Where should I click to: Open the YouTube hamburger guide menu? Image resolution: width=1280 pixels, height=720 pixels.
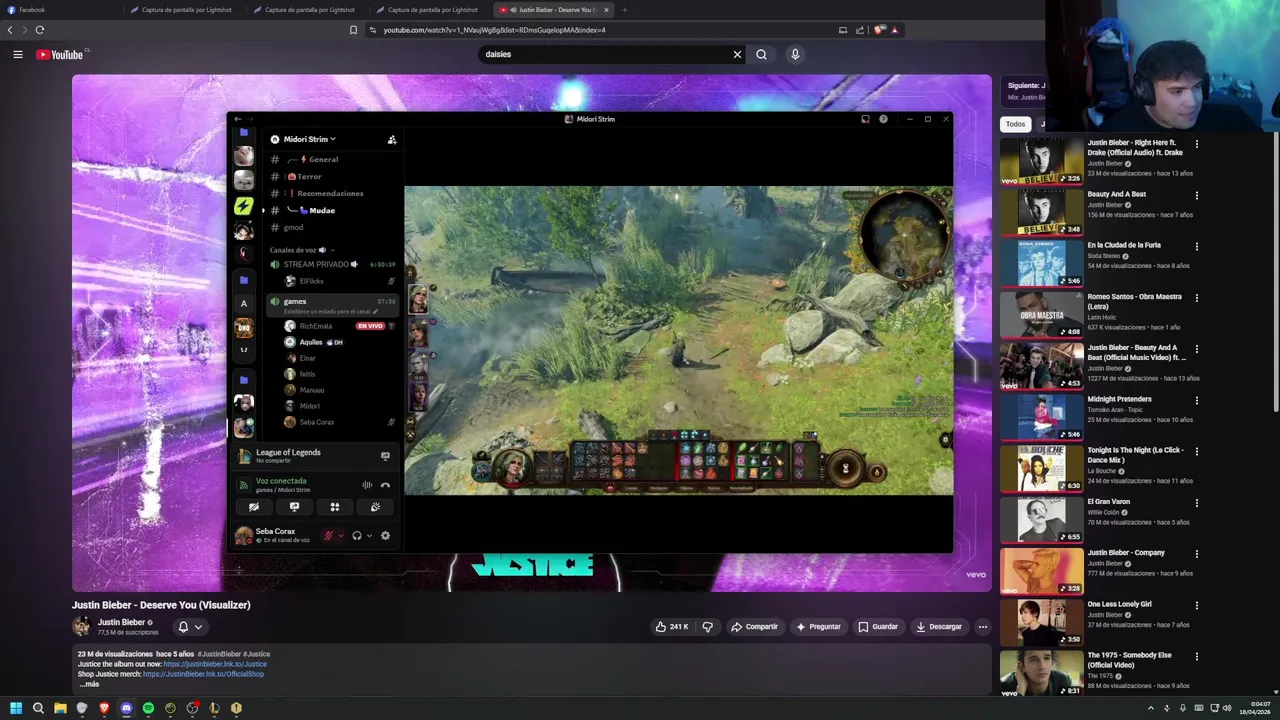point(18,54)
